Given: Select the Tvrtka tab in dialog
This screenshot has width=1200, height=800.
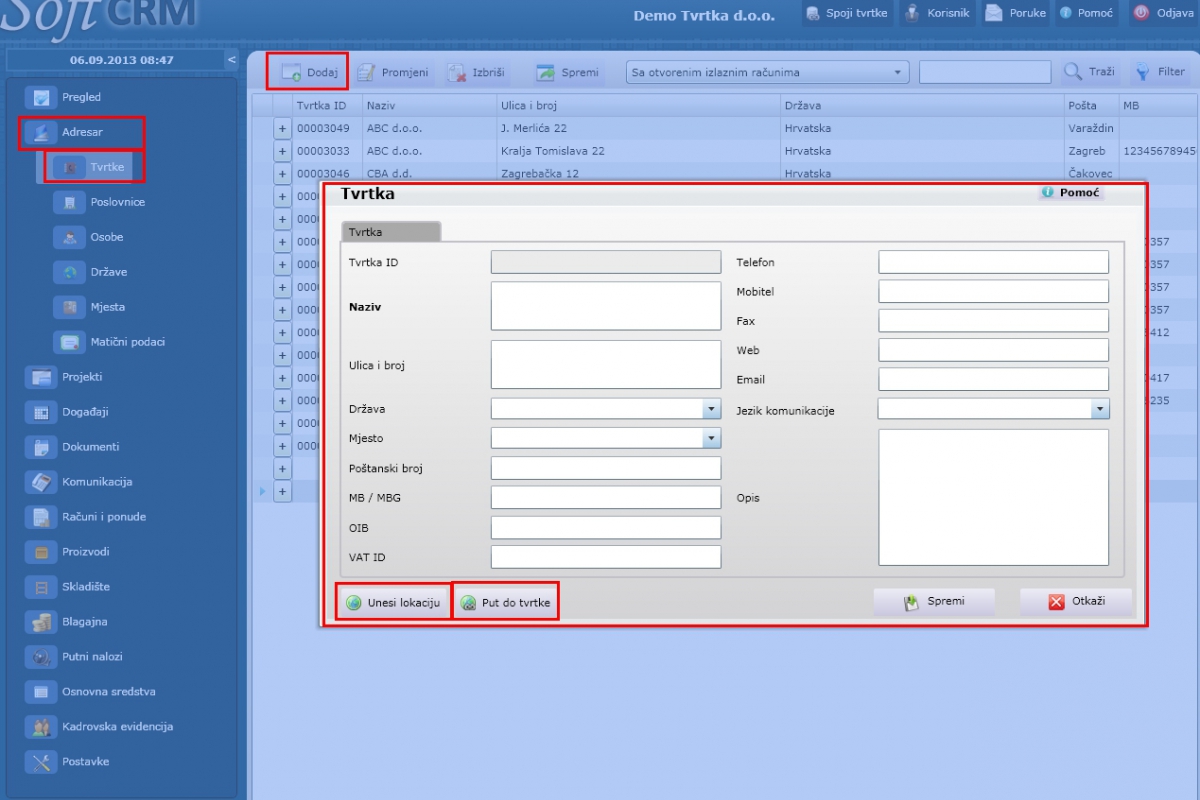Looking at the screenshot, I should click(x=390, y=231).
